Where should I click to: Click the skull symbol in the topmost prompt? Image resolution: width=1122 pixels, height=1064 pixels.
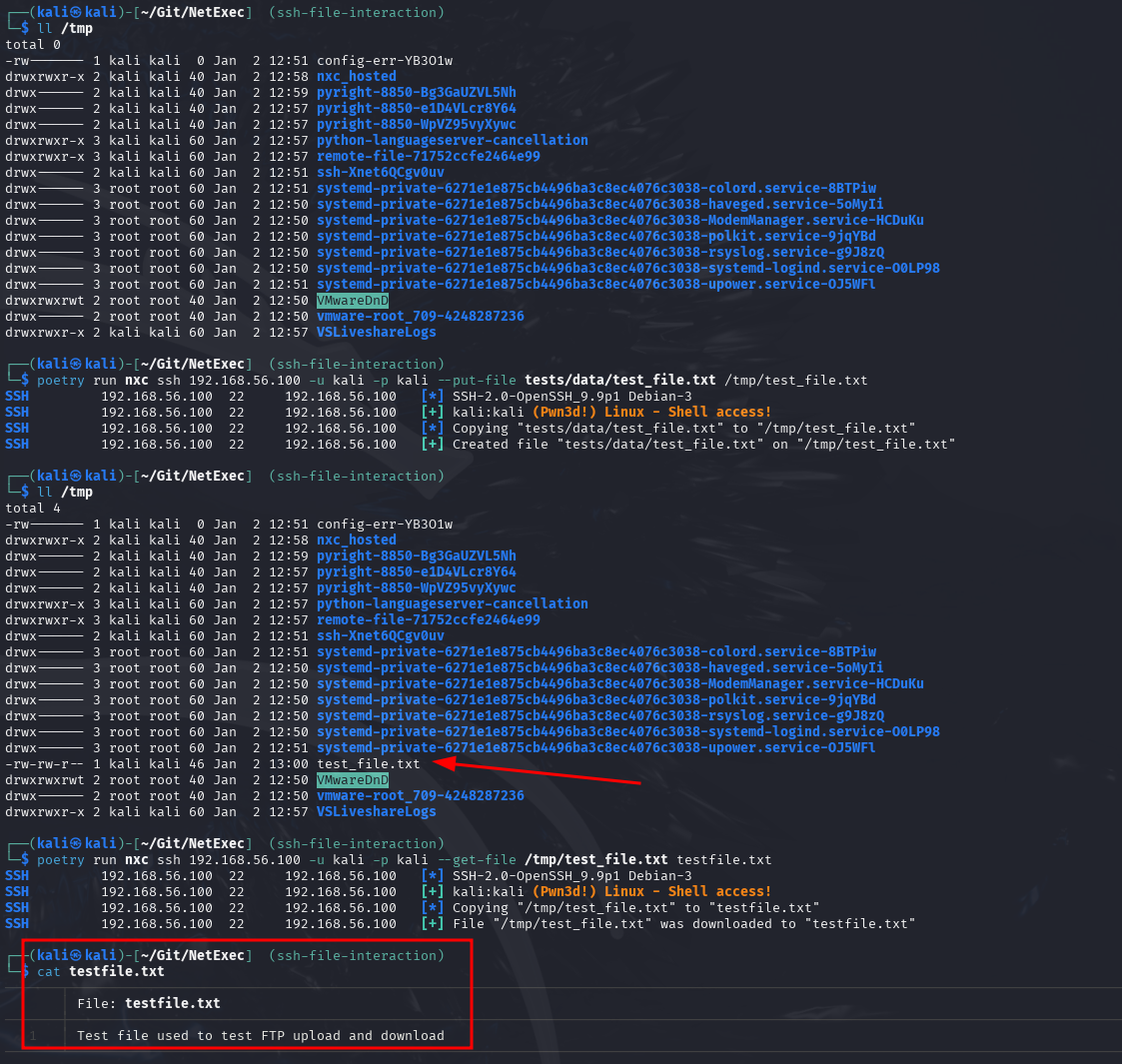(76, 12)
